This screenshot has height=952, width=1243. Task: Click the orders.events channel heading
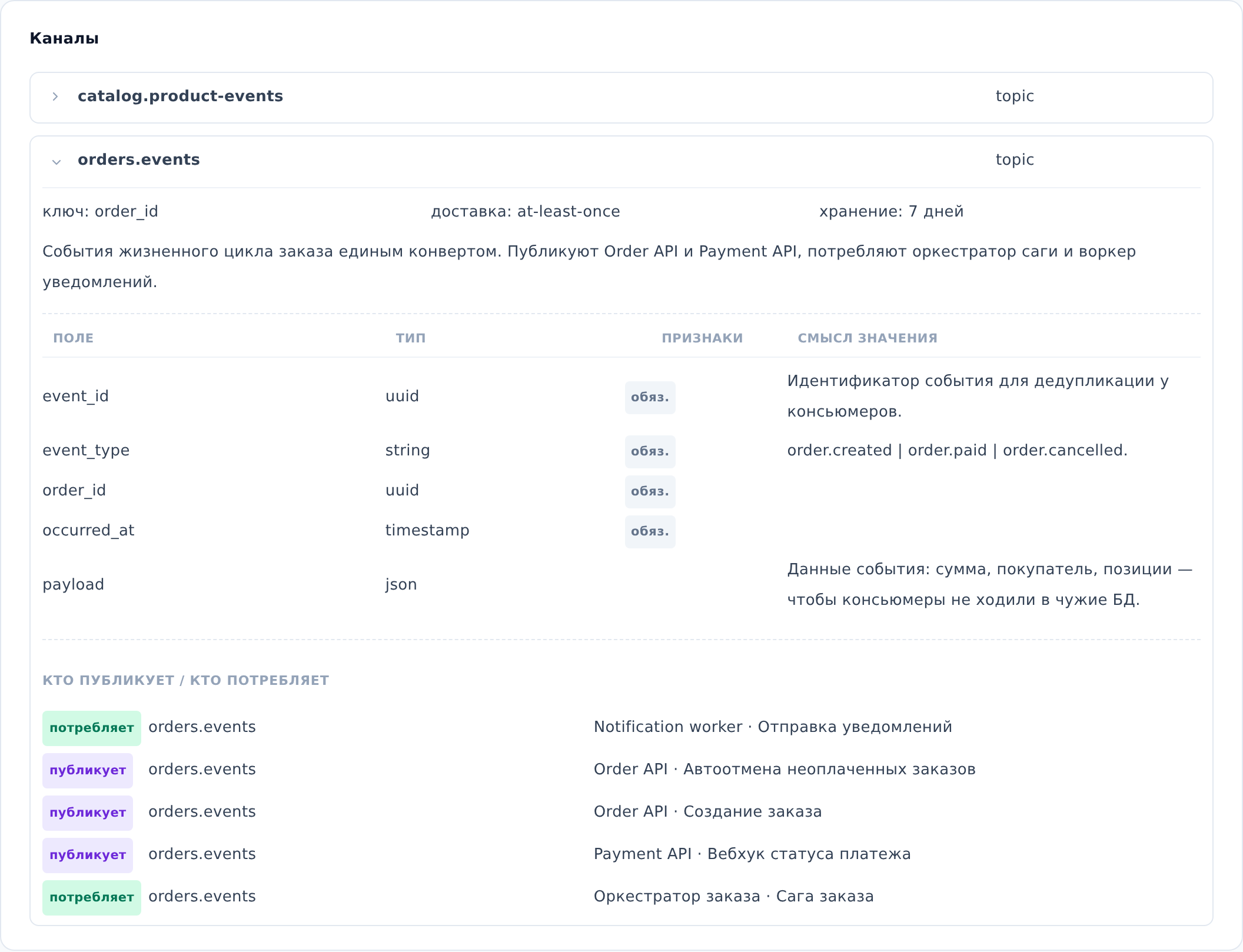[x=139, y=159]
